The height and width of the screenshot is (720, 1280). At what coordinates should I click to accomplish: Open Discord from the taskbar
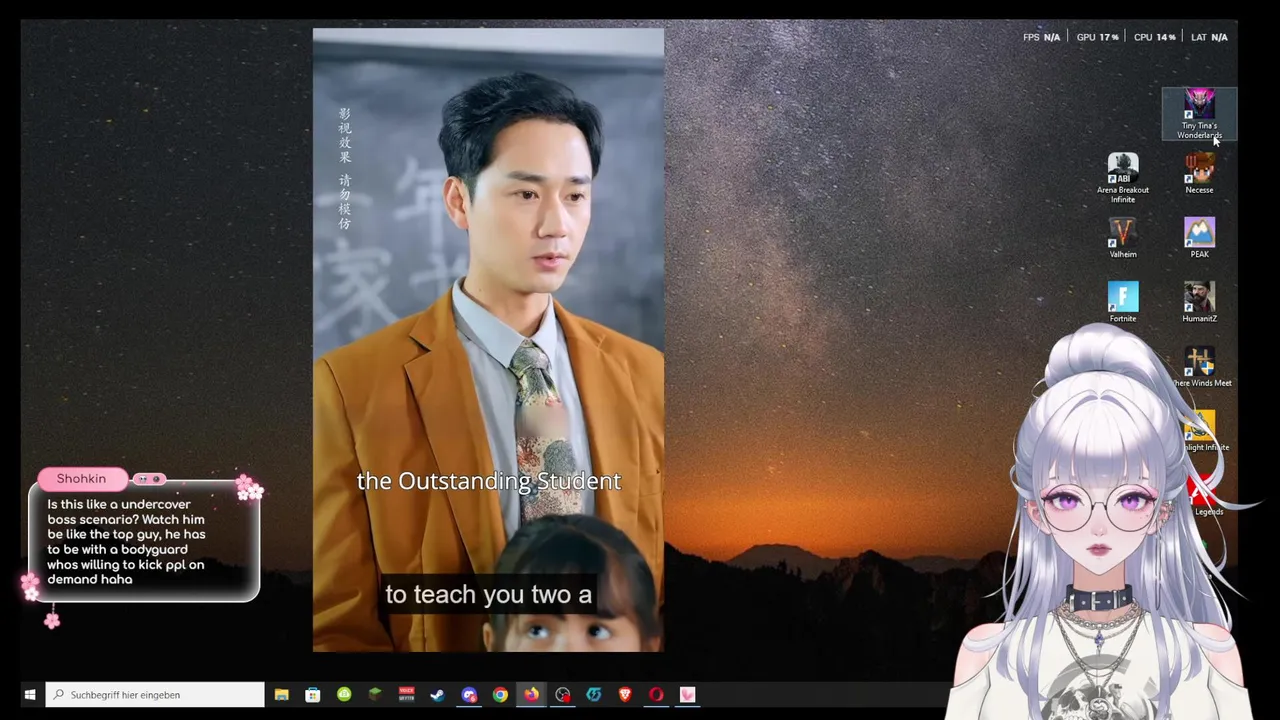pyautogui.click(x=469, y=694)
